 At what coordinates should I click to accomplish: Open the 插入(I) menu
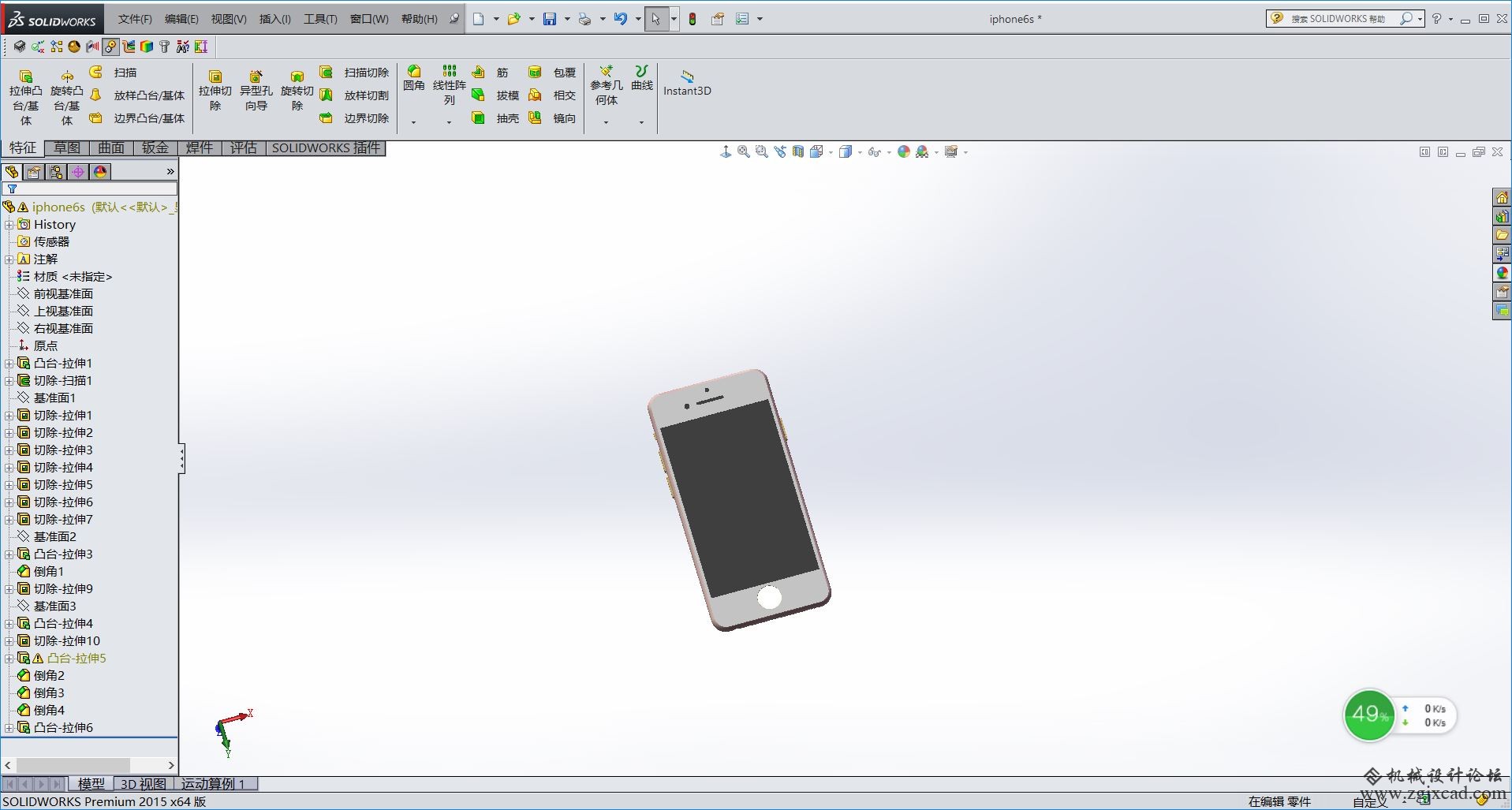point(275,19)
